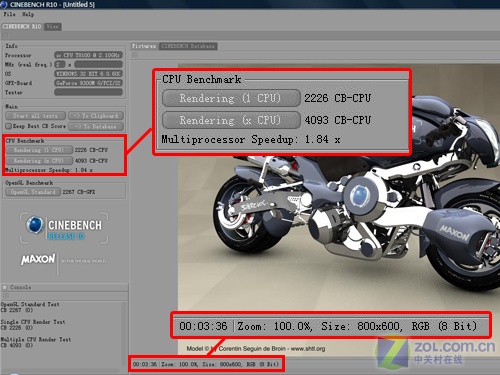Click the To Database button
Image resolution: width=500 pixels, height=375 pixels.
tap(96, 127)
